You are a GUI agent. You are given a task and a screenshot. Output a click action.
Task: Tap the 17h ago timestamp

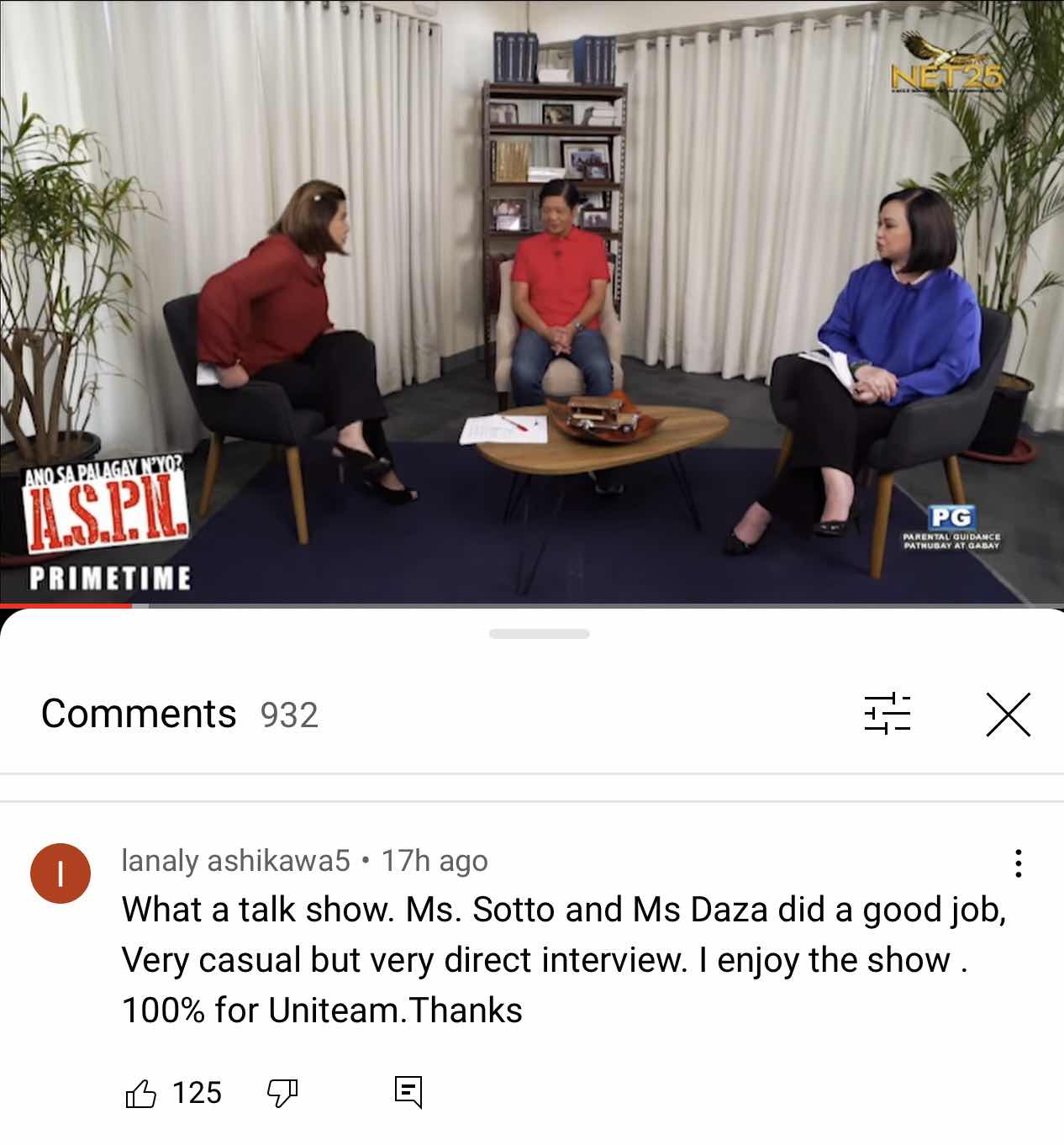[x=435, y=861]
